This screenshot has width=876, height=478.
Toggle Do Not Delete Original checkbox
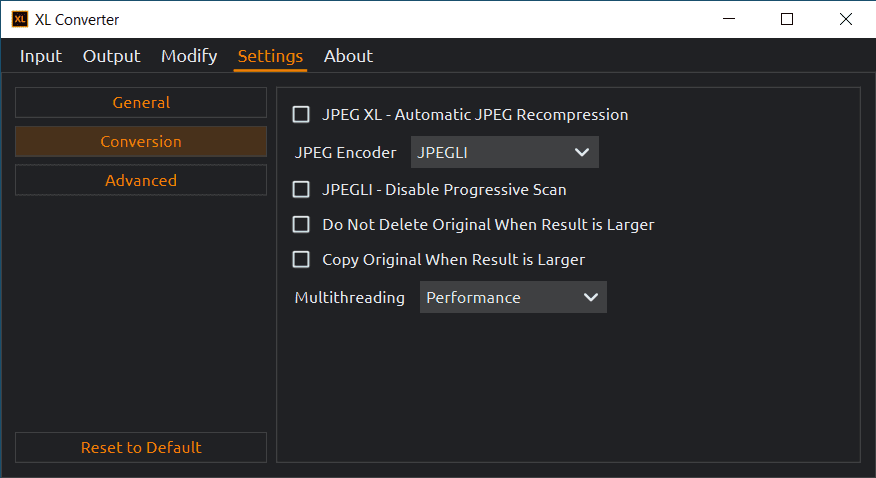[x=301, y=225]
